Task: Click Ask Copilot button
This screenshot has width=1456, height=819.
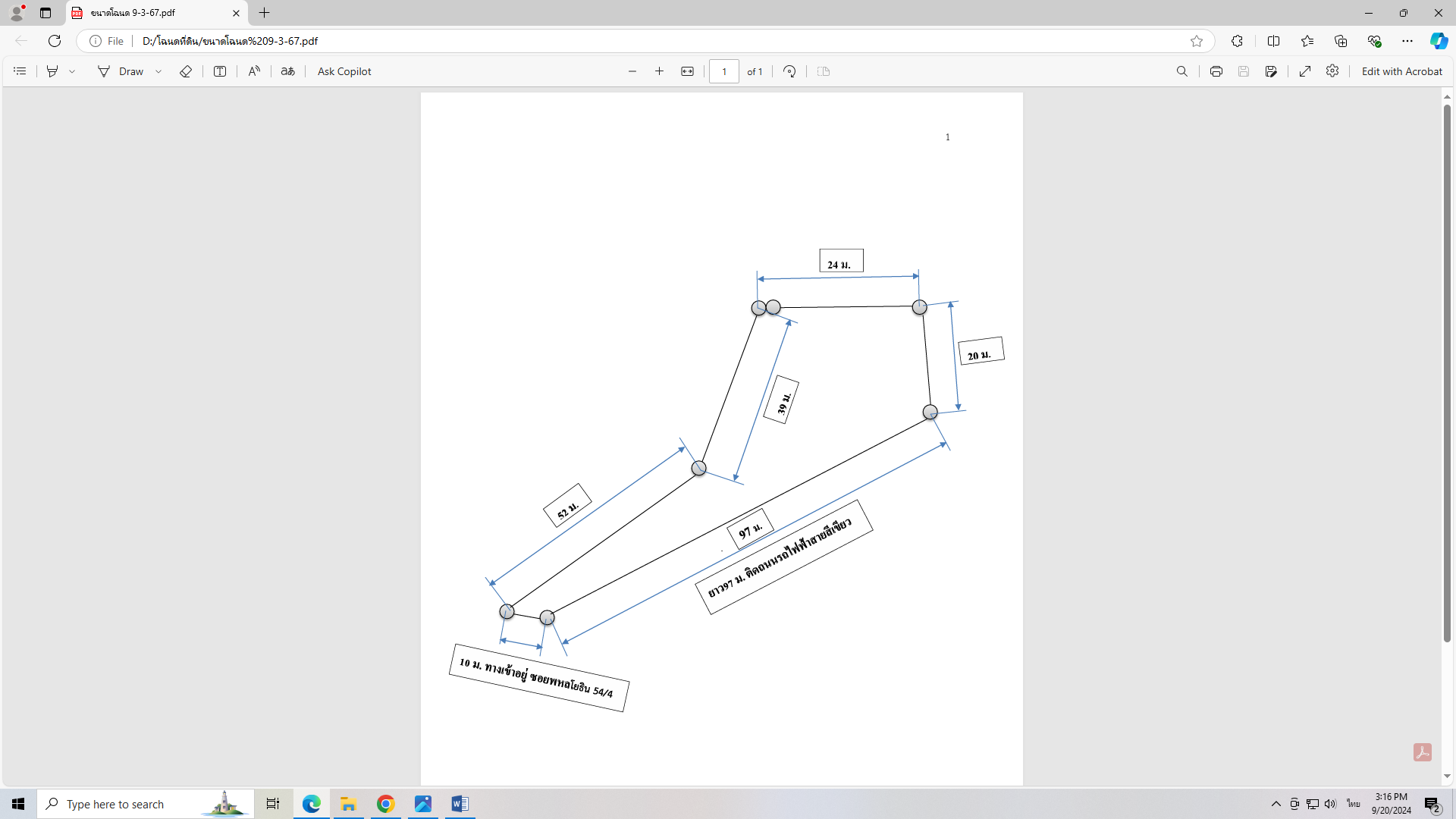Action: (x=344, y=71)
